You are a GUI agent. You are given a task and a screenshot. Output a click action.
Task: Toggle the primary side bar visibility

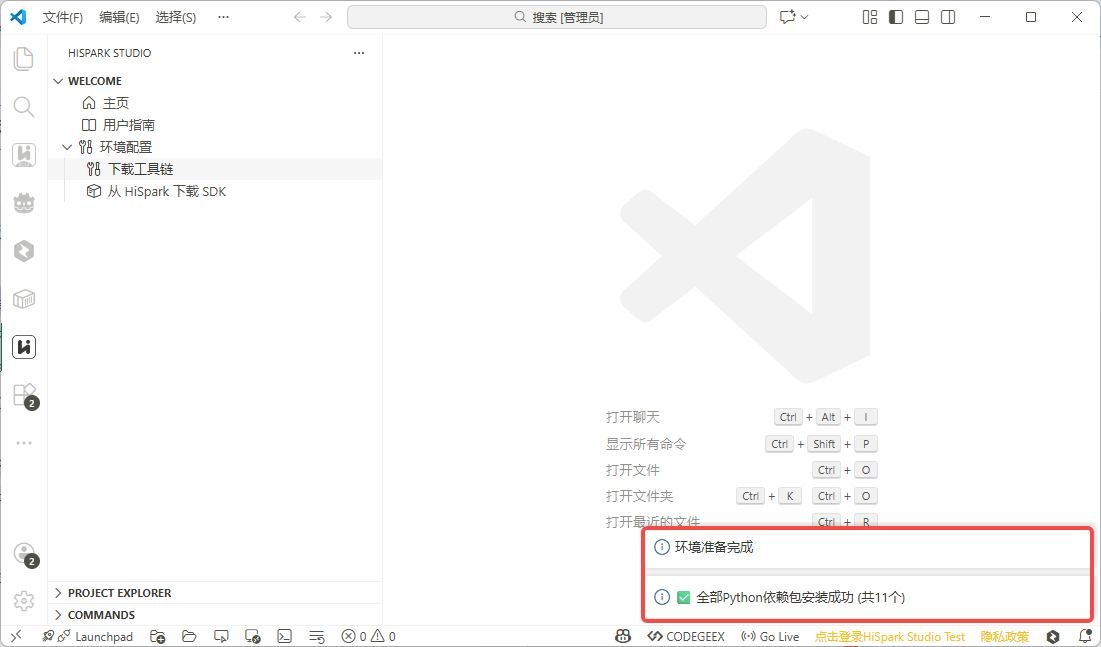coord(896,17)
